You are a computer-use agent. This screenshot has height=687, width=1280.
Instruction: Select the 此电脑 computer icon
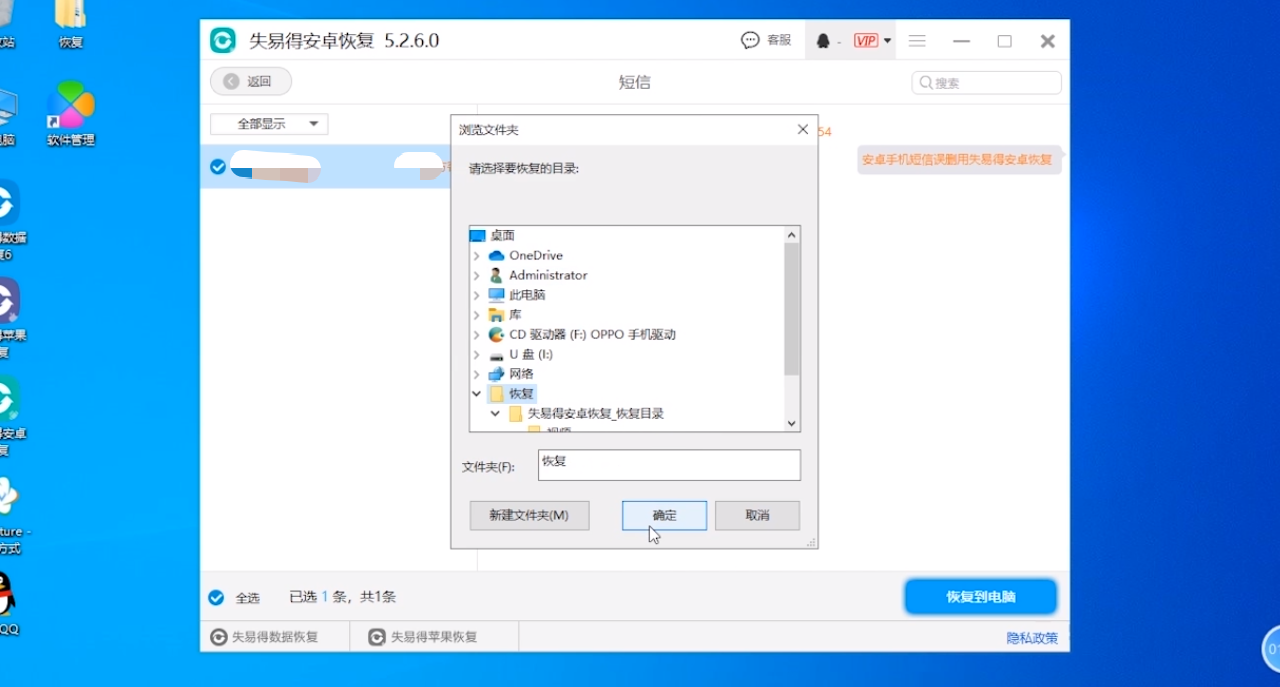click(x=496, y=295)
